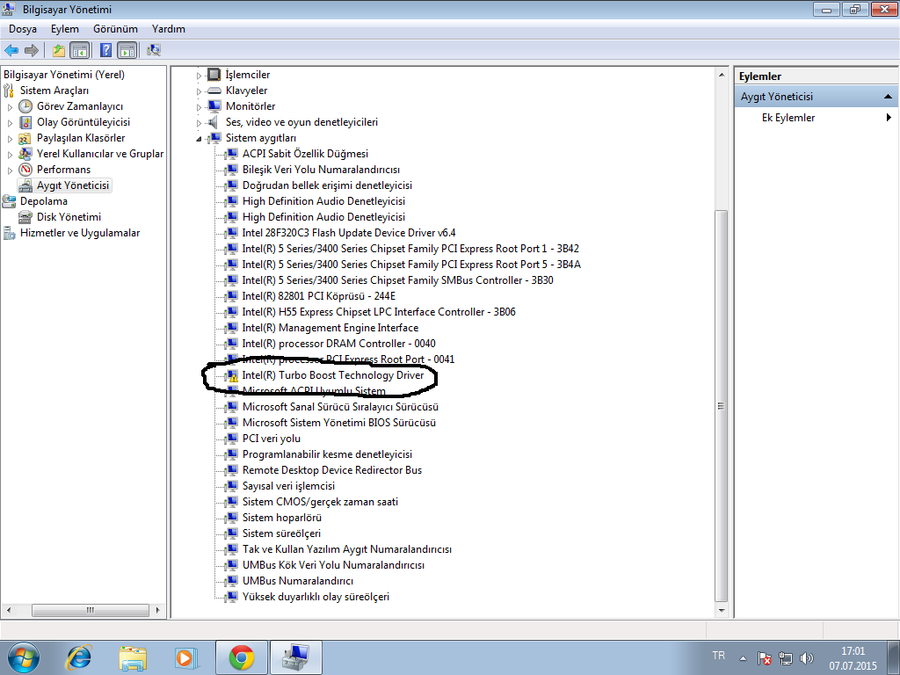Expand the Olay Görüntüleyicisi node
This screenshot has height=675, width=900.
pos(10,123)
